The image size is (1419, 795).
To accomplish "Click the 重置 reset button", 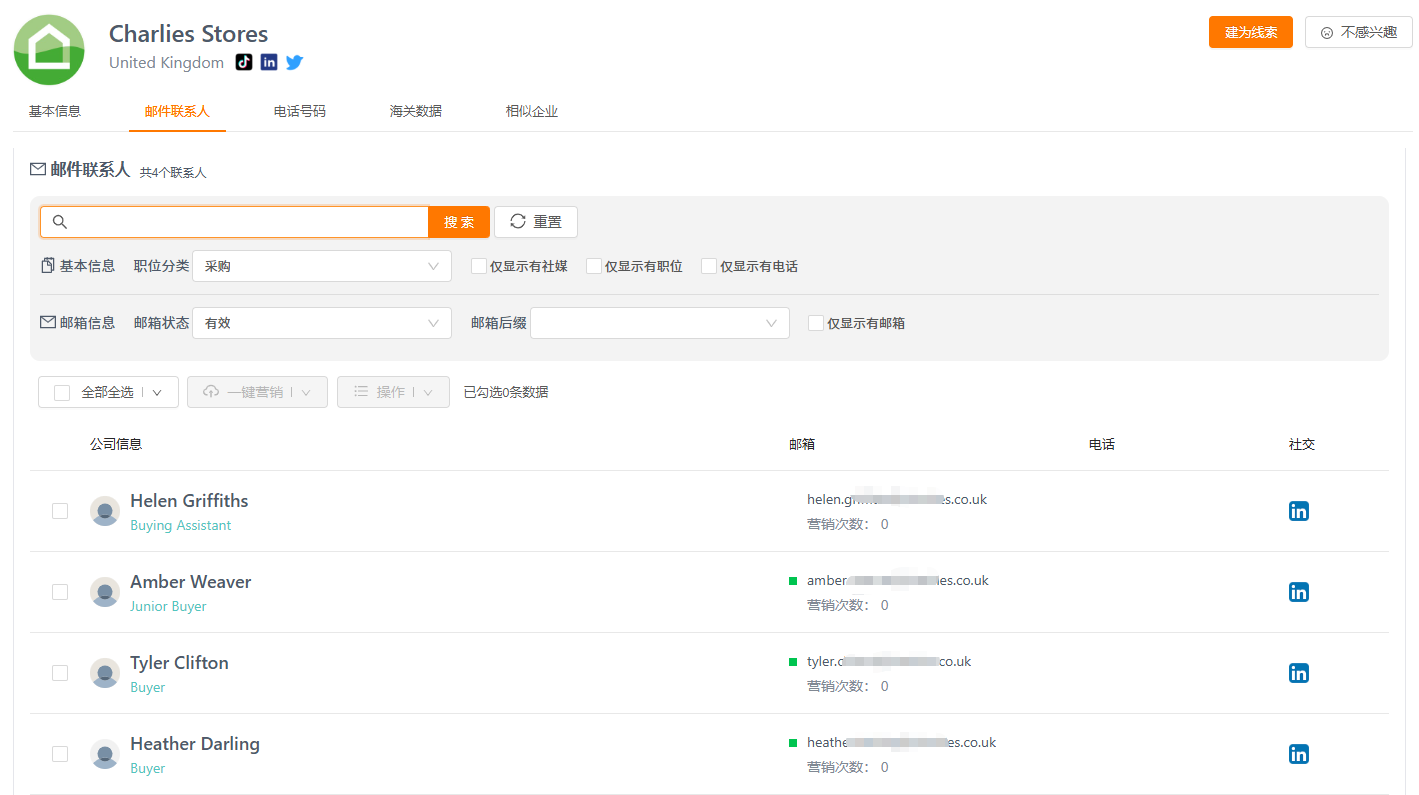I will pyautogui.click(x=536, y=222).
